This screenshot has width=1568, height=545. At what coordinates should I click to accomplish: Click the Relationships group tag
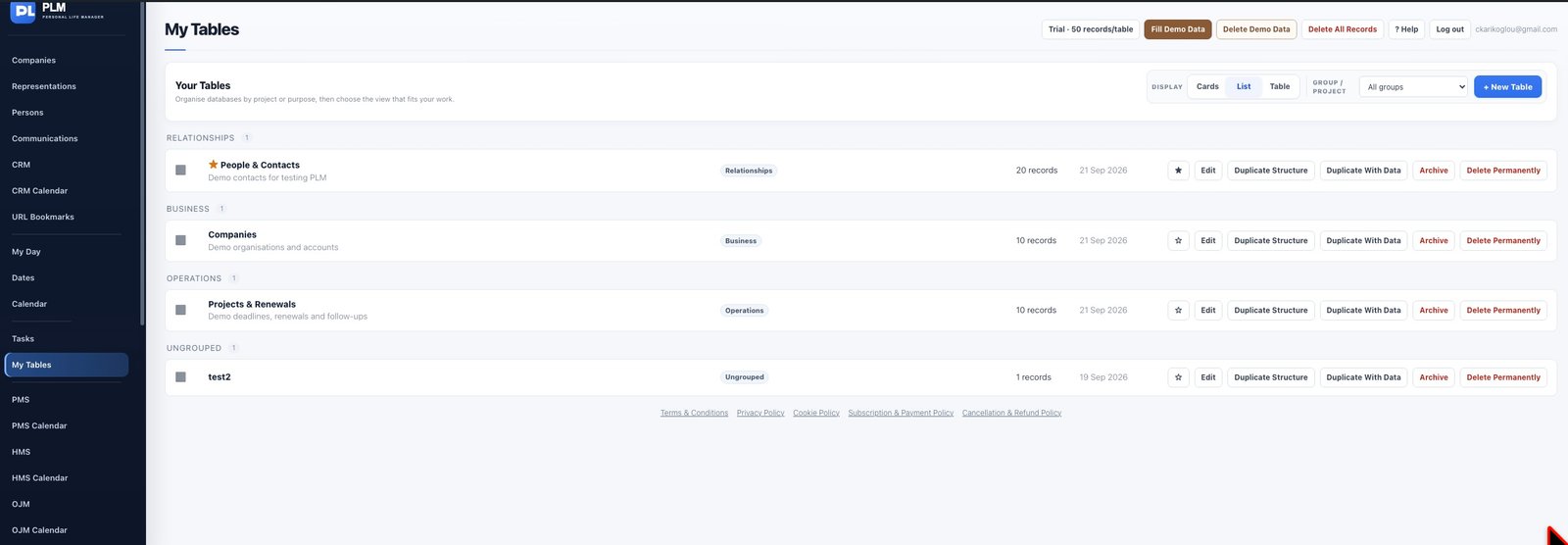click(x=749, y=171)
